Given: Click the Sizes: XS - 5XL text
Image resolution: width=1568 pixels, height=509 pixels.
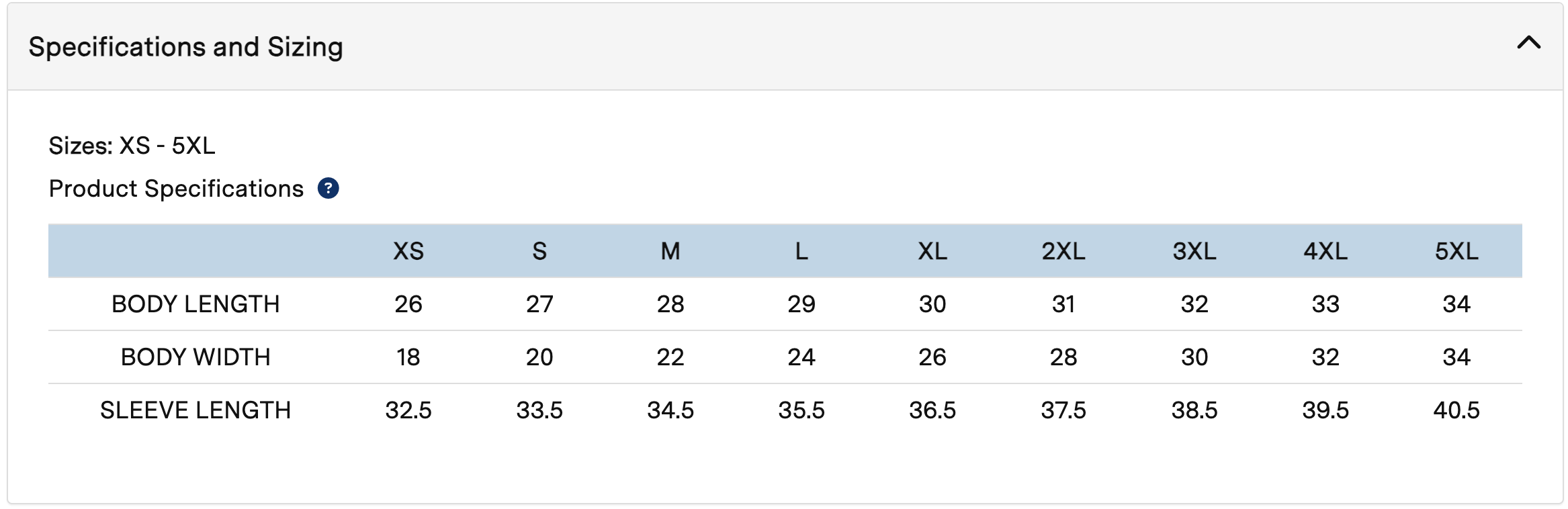Looking at the screenshot, I should tap(132, 146).
